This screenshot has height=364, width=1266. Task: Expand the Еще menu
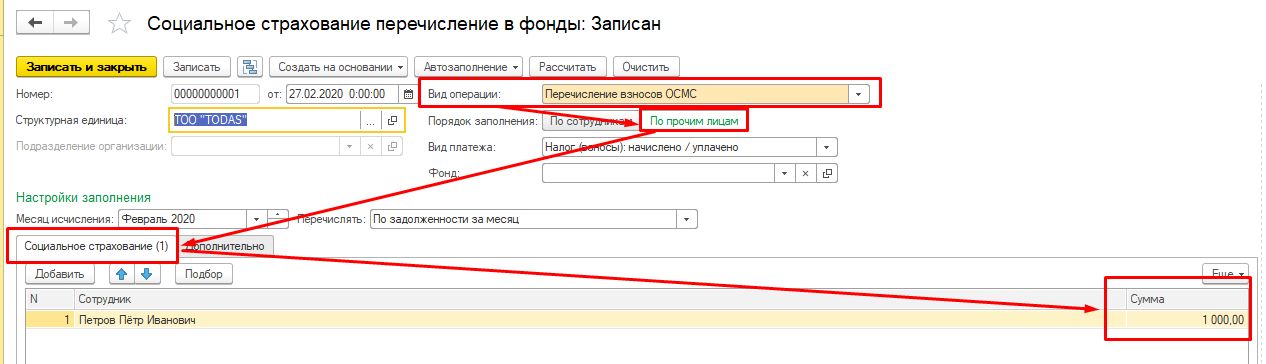pyautogui.click(x=1227, y=273)
